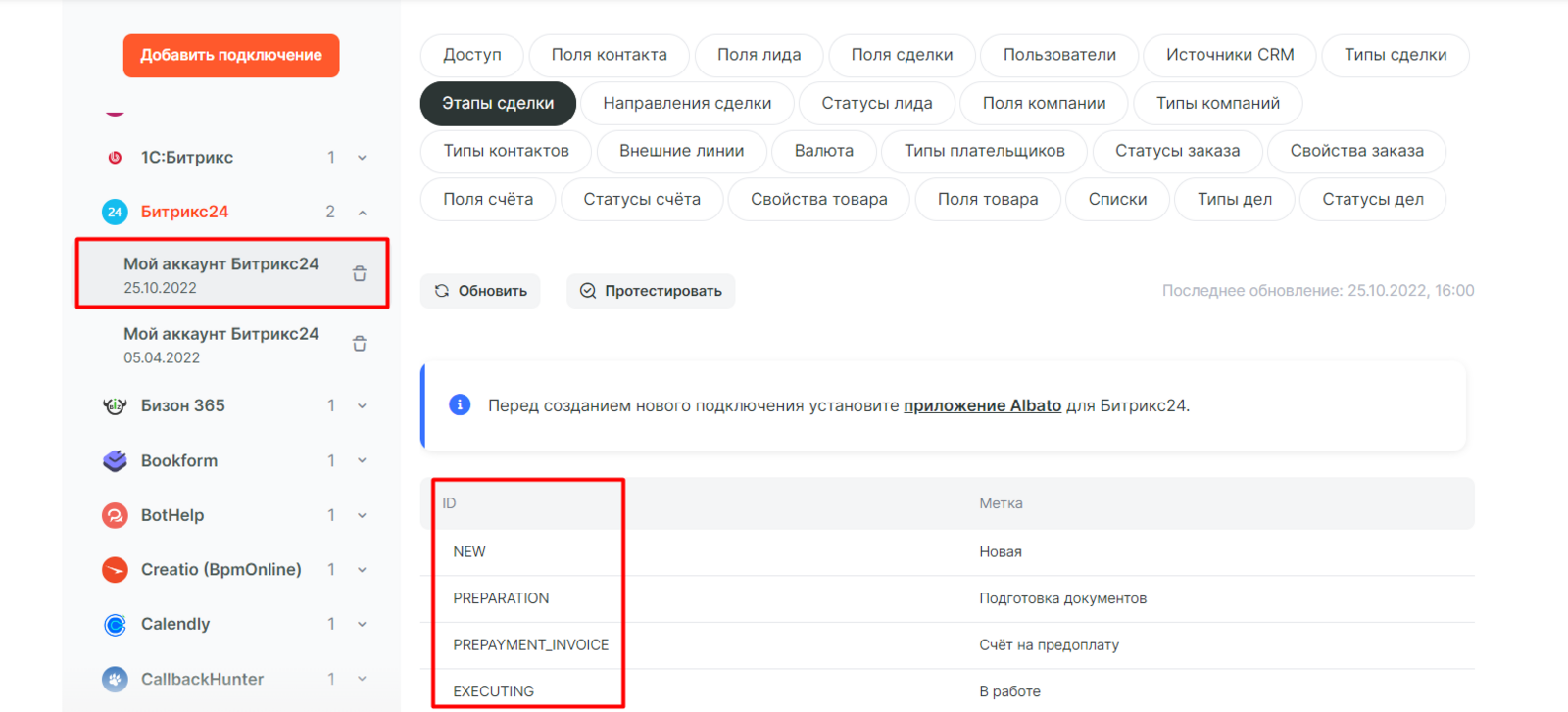Expand the Calendly connections chevron

[x=362, y=624]
